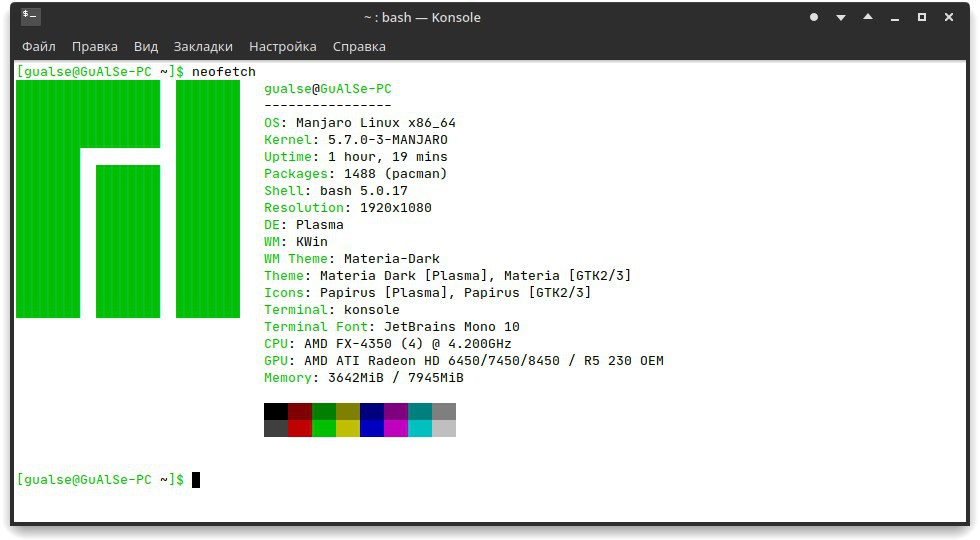Click the terminal cursor at the prompt

click(196, 480)
